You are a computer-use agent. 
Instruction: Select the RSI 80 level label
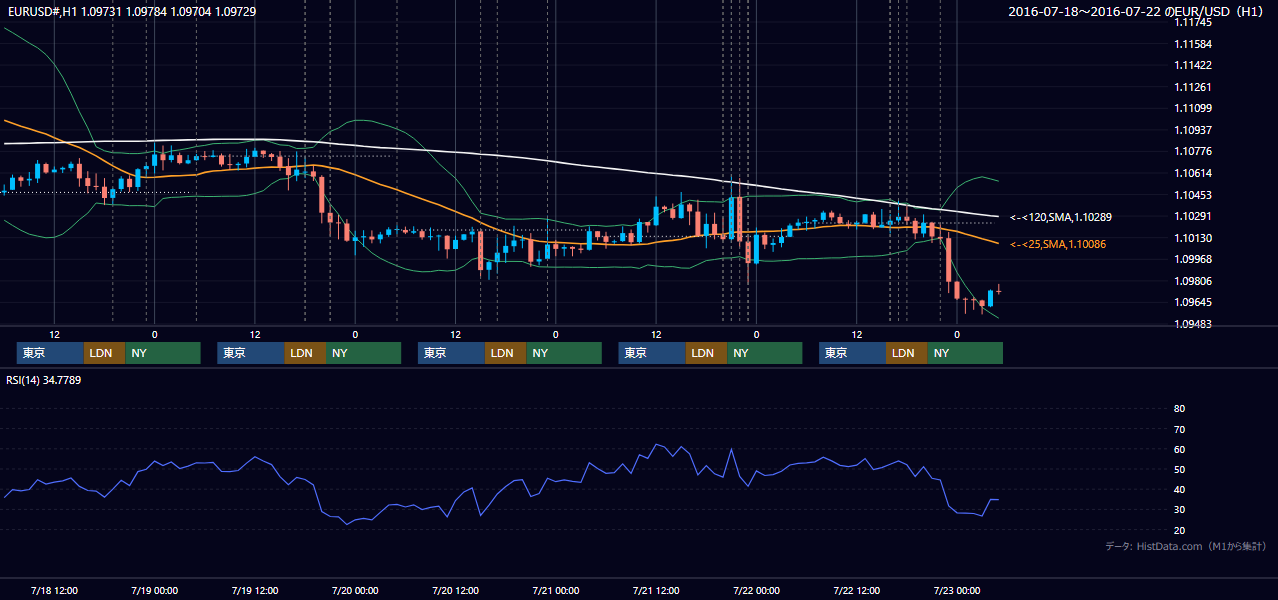click(x=1179, y=409)
